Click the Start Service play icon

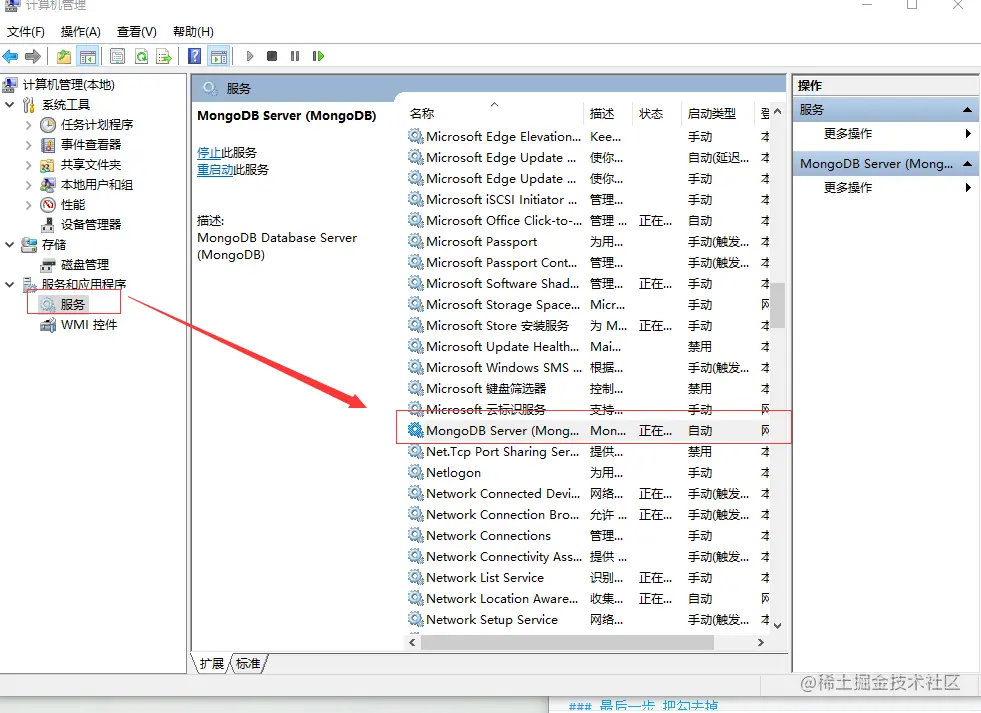tap(250, 56)
